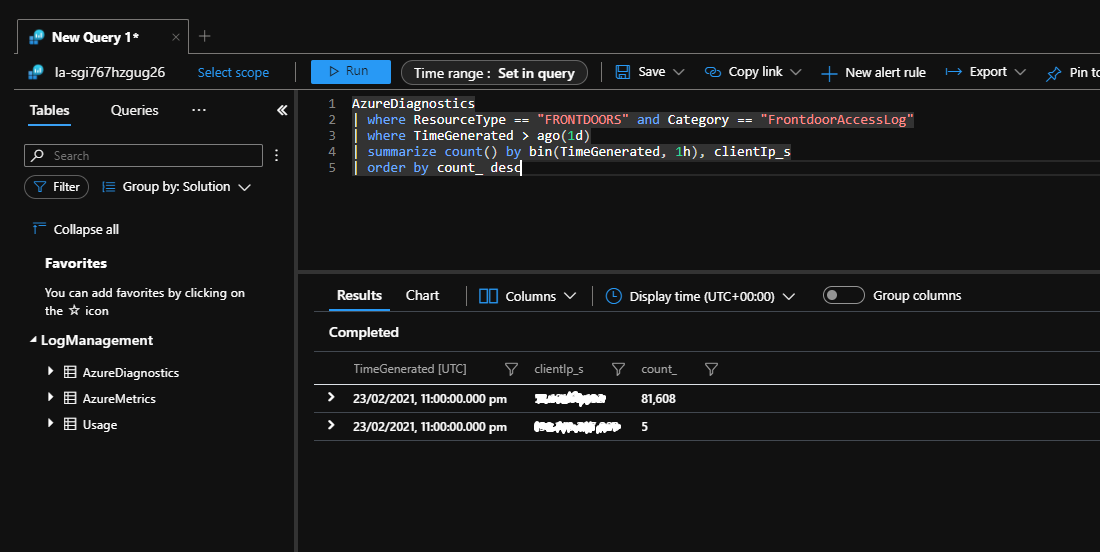
Task: Open the vertical ellipsis next to Search
Action: [276, 155]
